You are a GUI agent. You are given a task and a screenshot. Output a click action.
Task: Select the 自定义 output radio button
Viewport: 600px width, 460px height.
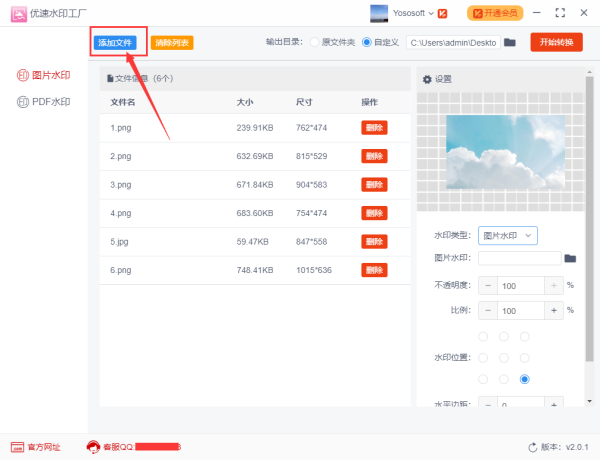366,42
